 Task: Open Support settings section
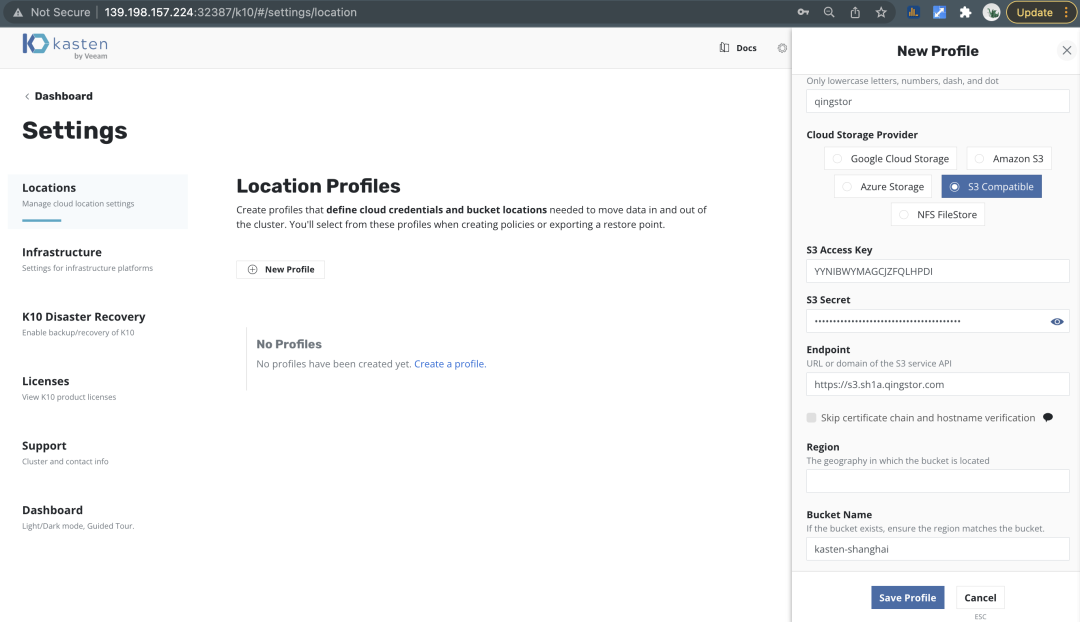coord(65,453)
